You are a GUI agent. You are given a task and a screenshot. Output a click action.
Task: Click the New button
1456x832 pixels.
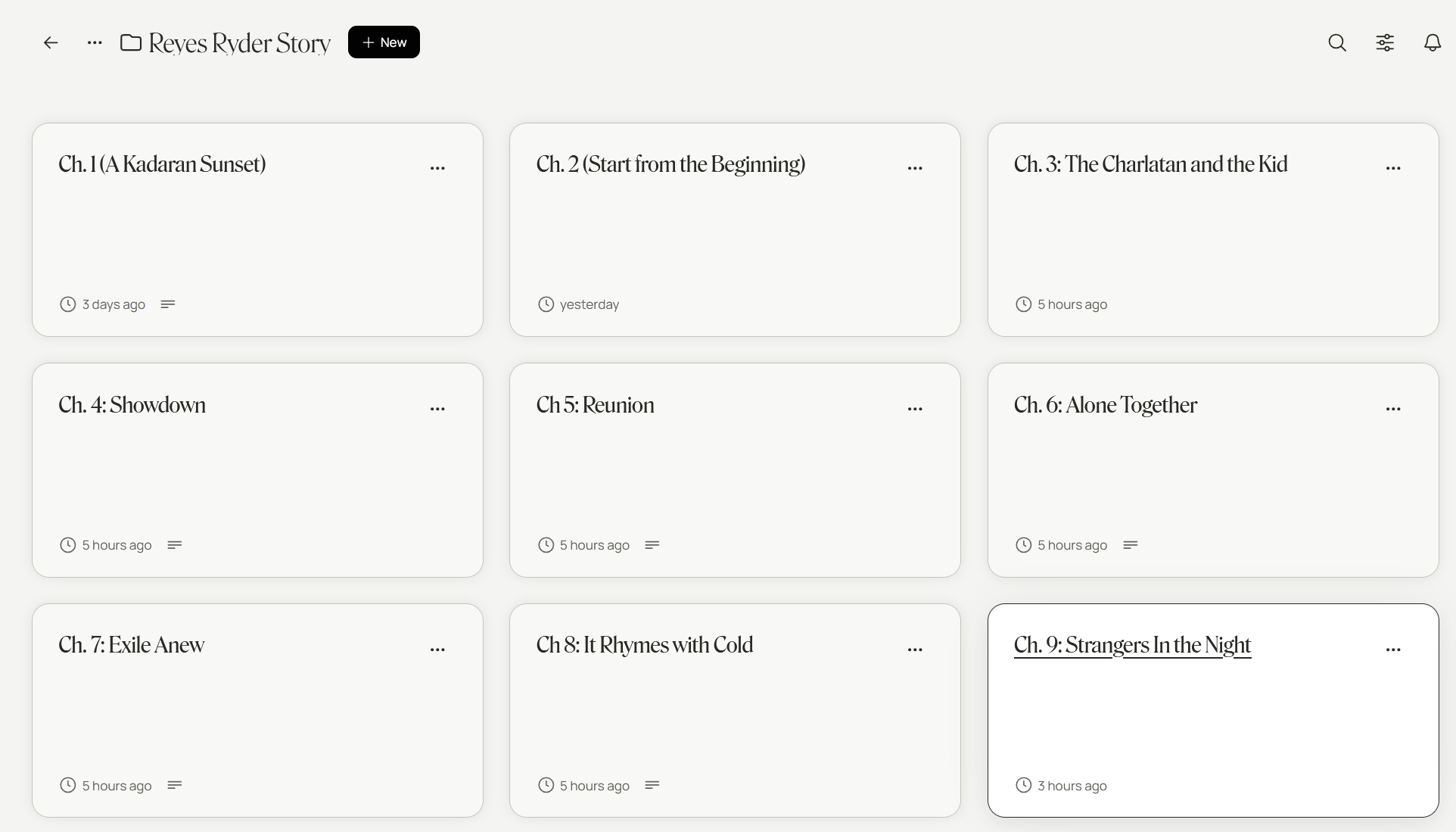384,42
